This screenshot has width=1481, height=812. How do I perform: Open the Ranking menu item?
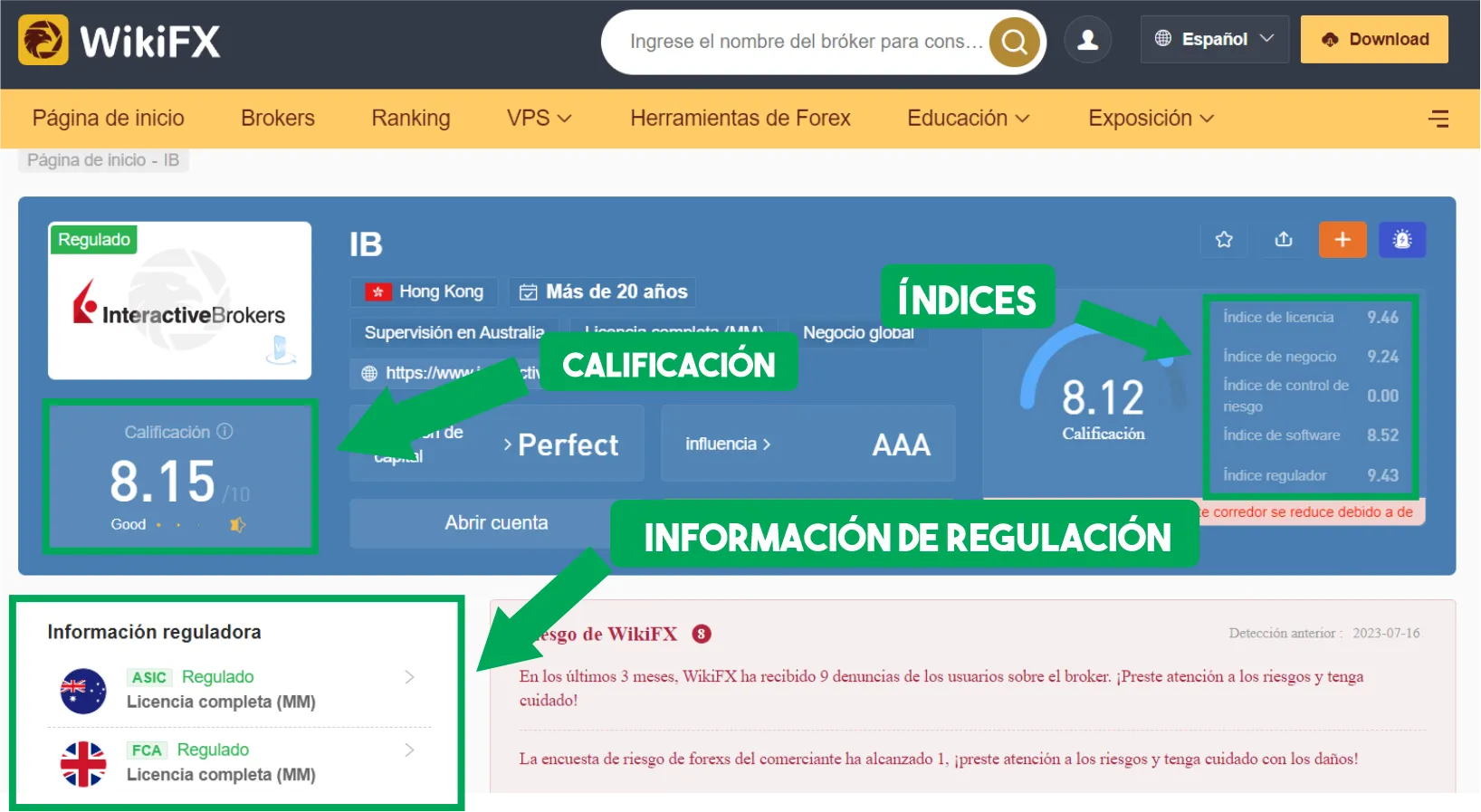411,119
